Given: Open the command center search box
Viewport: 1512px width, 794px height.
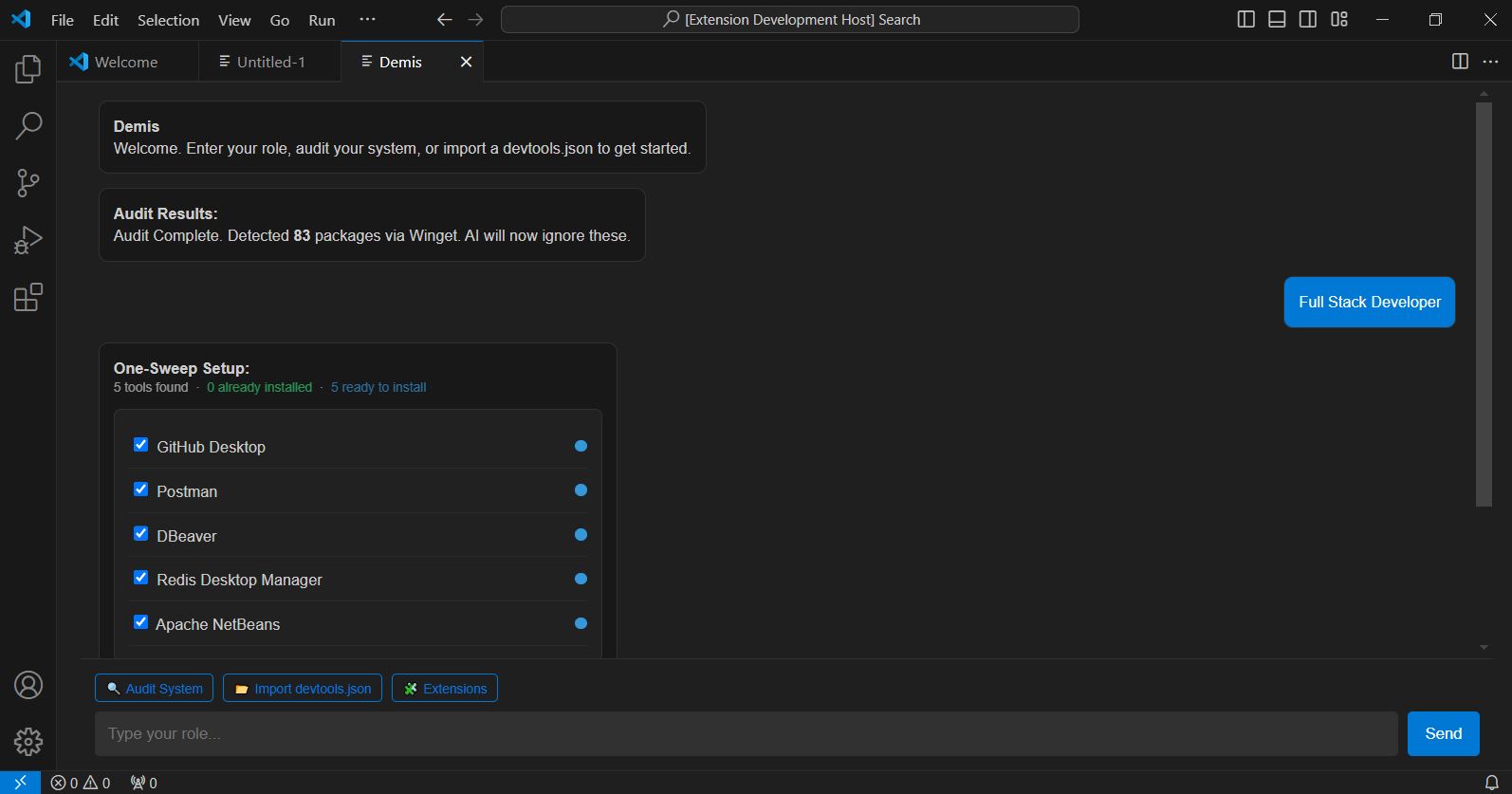Looking at the screenshot, I should click(790, 20).
